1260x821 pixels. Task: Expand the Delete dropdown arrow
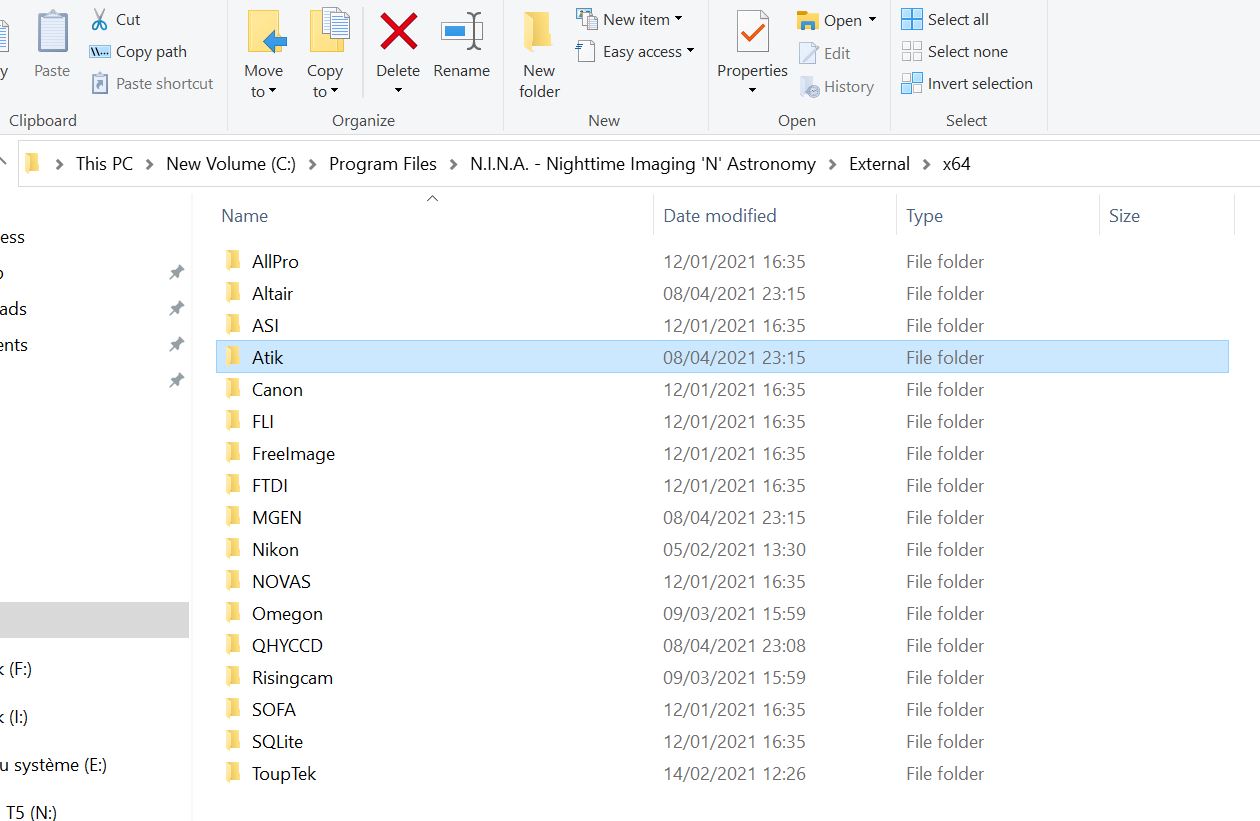click(x=398, y=91)
